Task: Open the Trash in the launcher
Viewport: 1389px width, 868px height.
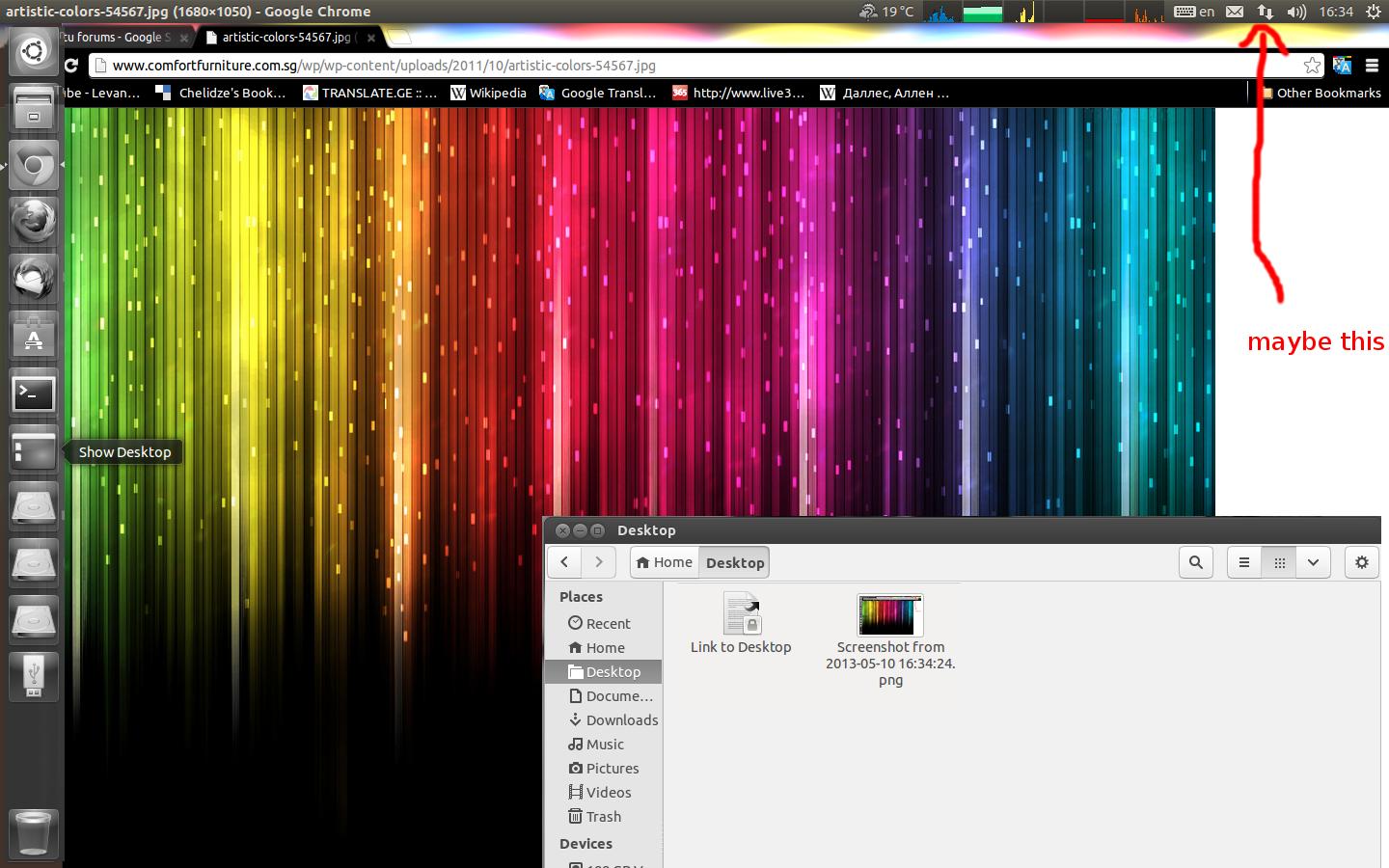Action: point(33,832)
